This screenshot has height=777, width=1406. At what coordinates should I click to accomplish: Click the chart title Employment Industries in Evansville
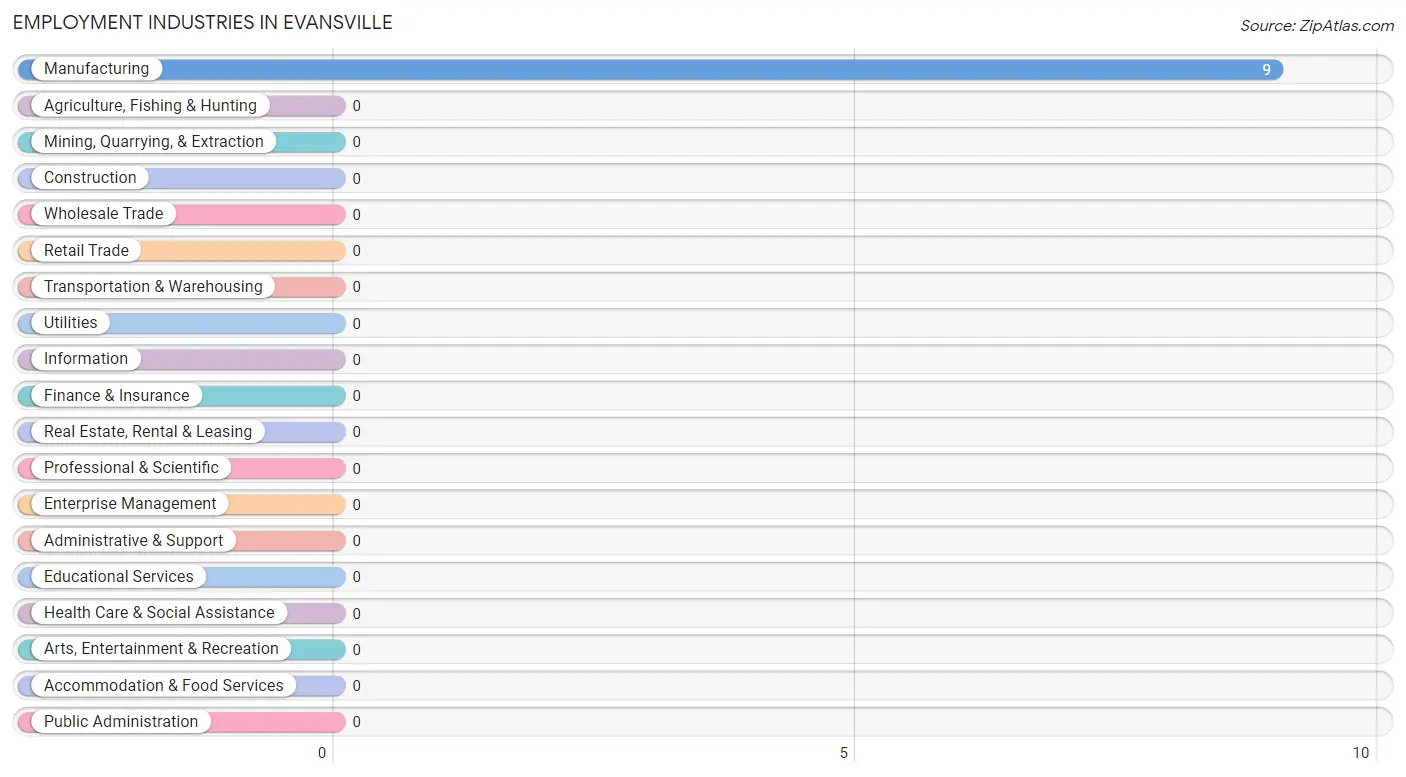pyautogui.click(x=203, y=22)
